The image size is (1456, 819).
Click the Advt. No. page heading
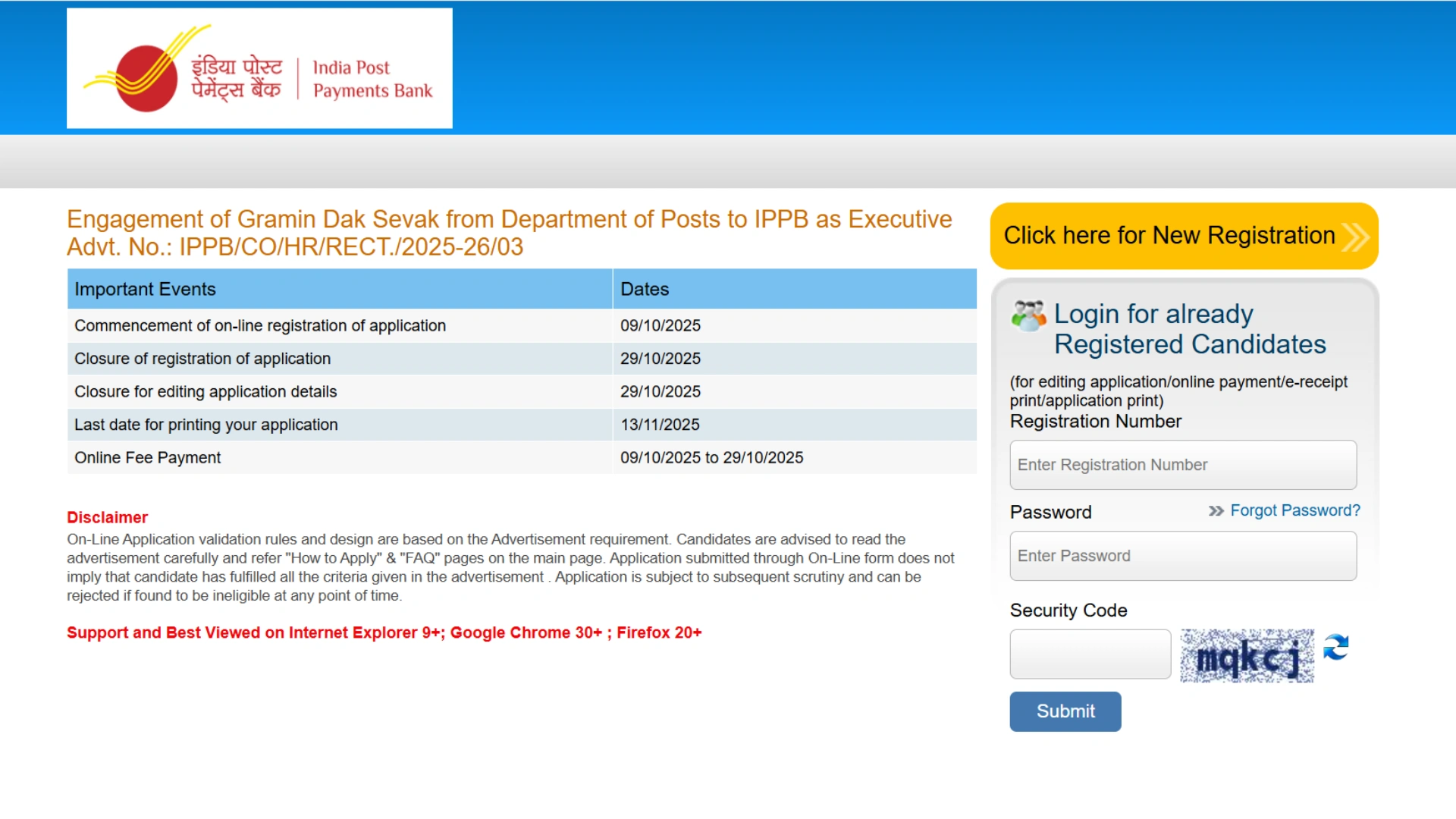(295, 247)
